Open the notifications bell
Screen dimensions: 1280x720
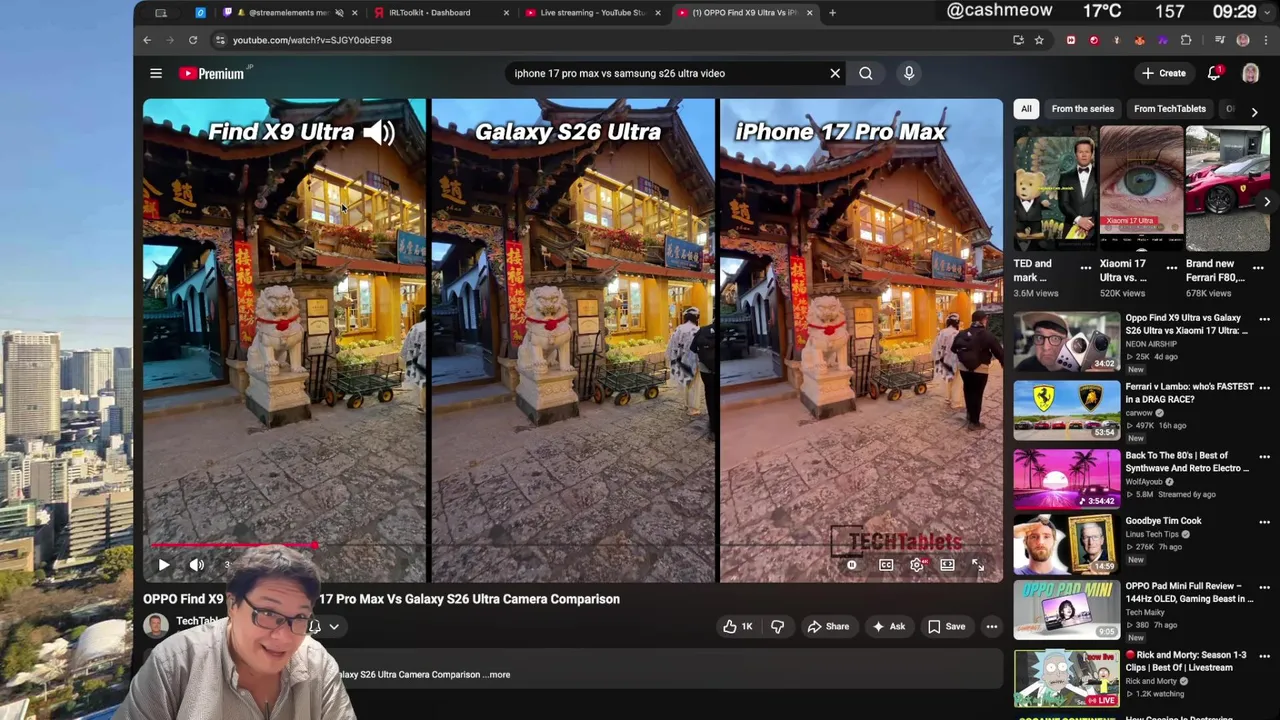[x=1214, y=73]
